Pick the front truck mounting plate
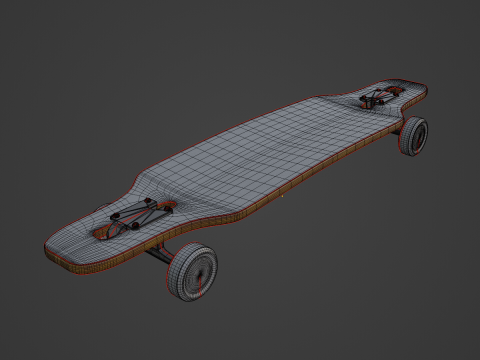Viewport: 480px width, 360px height. coord(141,214)
